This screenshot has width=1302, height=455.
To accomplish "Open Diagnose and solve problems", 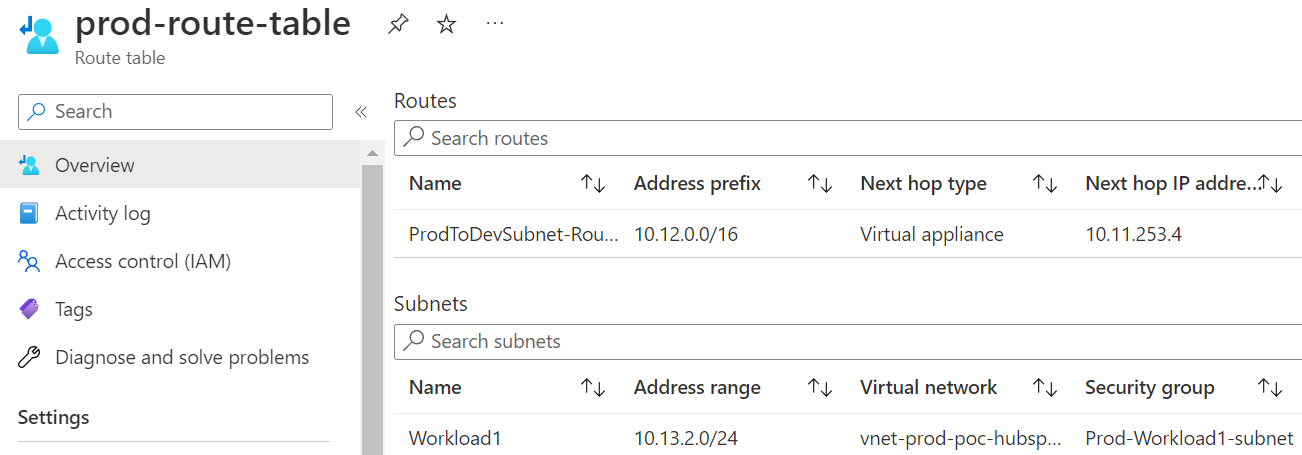I will click(x=182, y=357).
